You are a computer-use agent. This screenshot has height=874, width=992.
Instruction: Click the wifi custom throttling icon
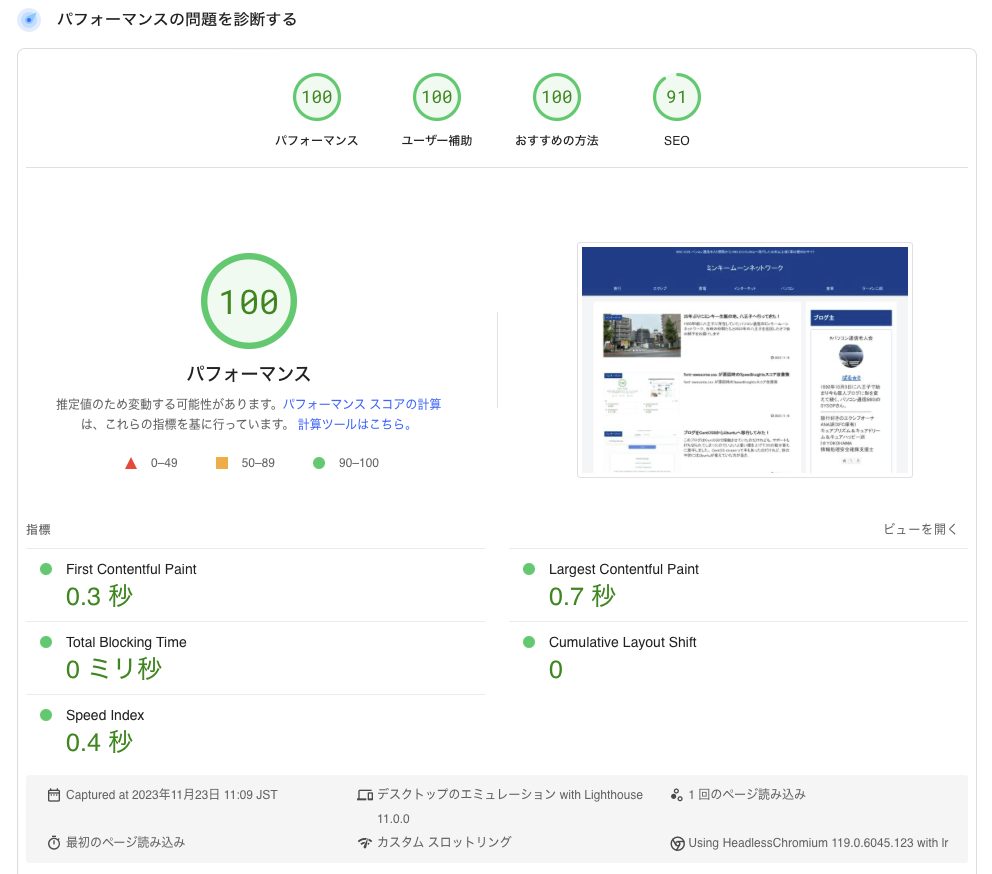[365, 843]
